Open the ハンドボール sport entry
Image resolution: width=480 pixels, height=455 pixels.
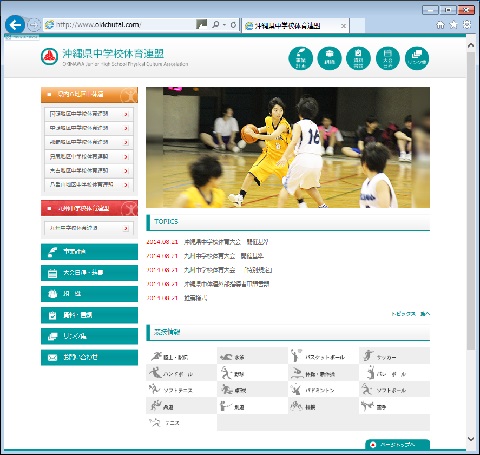182,372
